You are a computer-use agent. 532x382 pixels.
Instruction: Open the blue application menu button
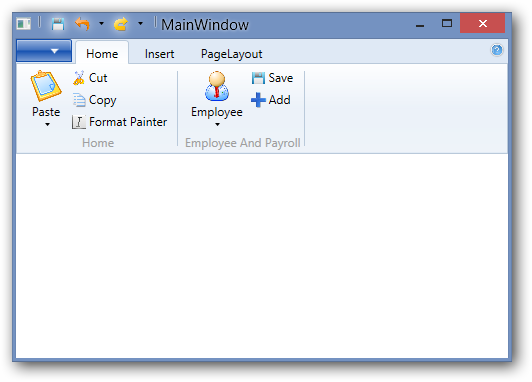[44, 51]
